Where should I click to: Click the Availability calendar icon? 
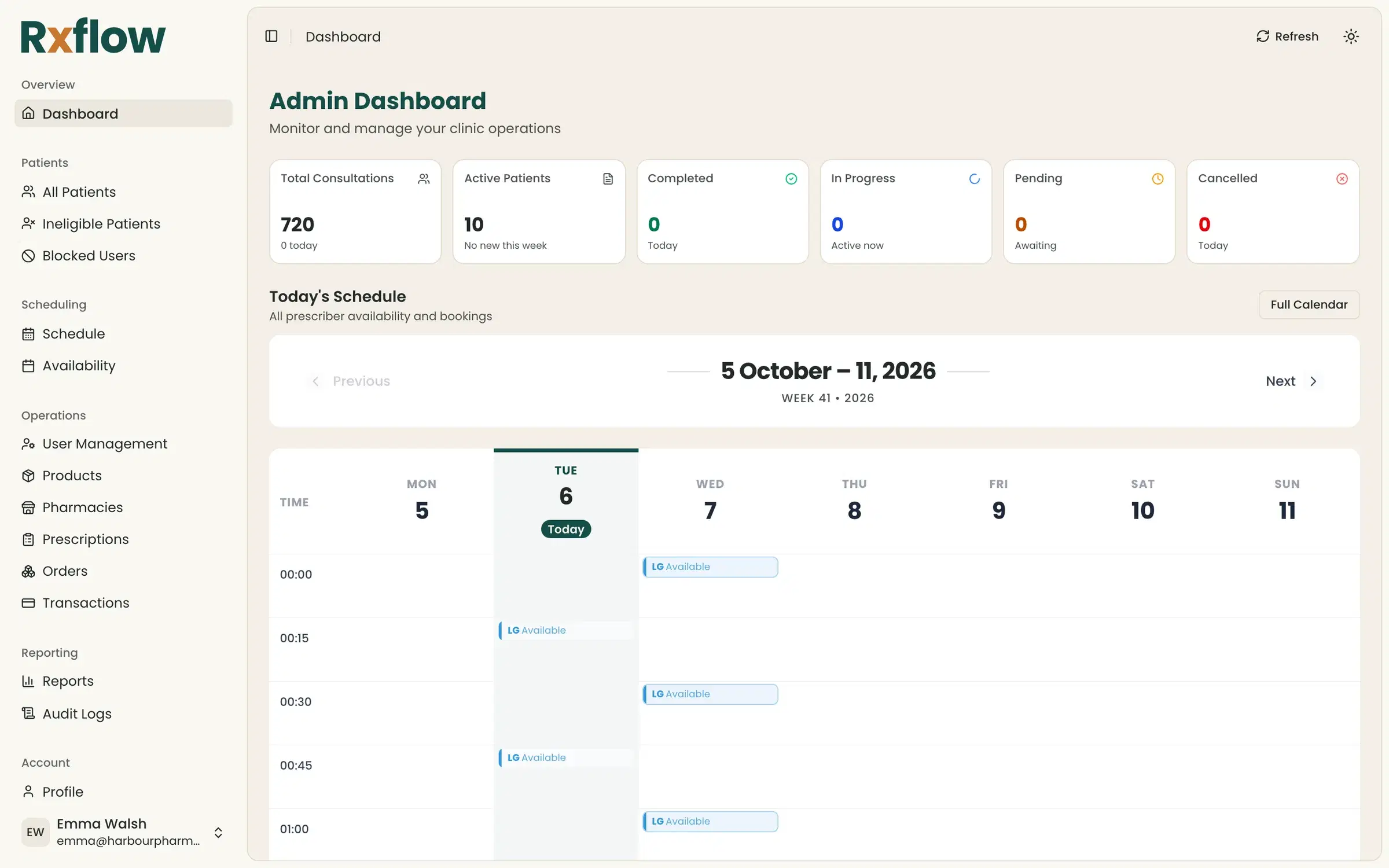click(x=28, y=365)
